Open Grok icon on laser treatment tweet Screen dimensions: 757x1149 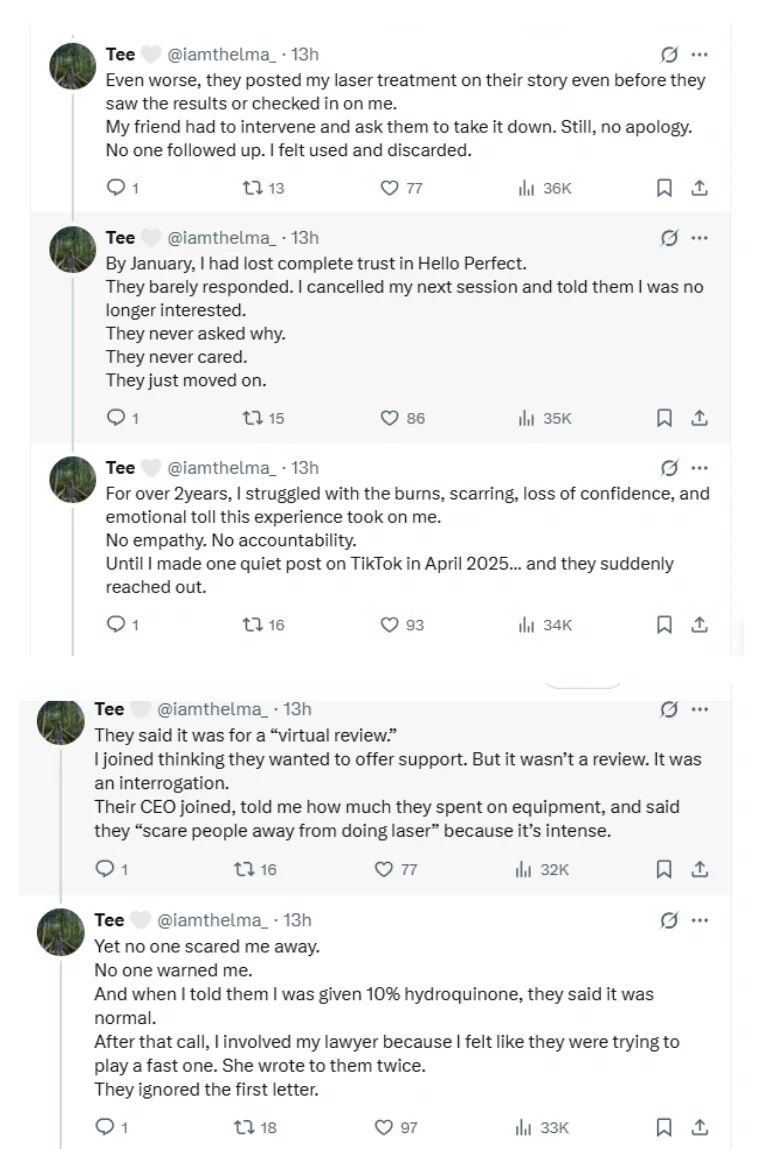(x=670, y=54)
